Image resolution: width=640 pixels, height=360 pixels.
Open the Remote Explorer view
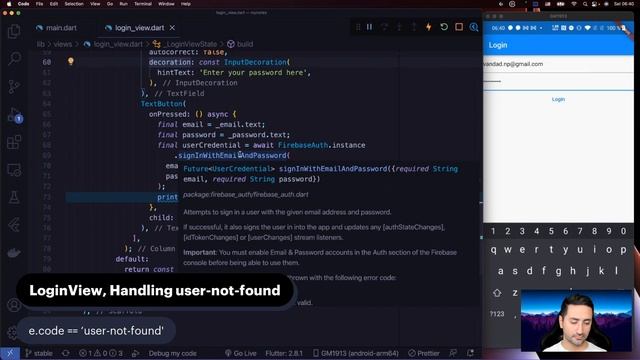tap(14, 170)
